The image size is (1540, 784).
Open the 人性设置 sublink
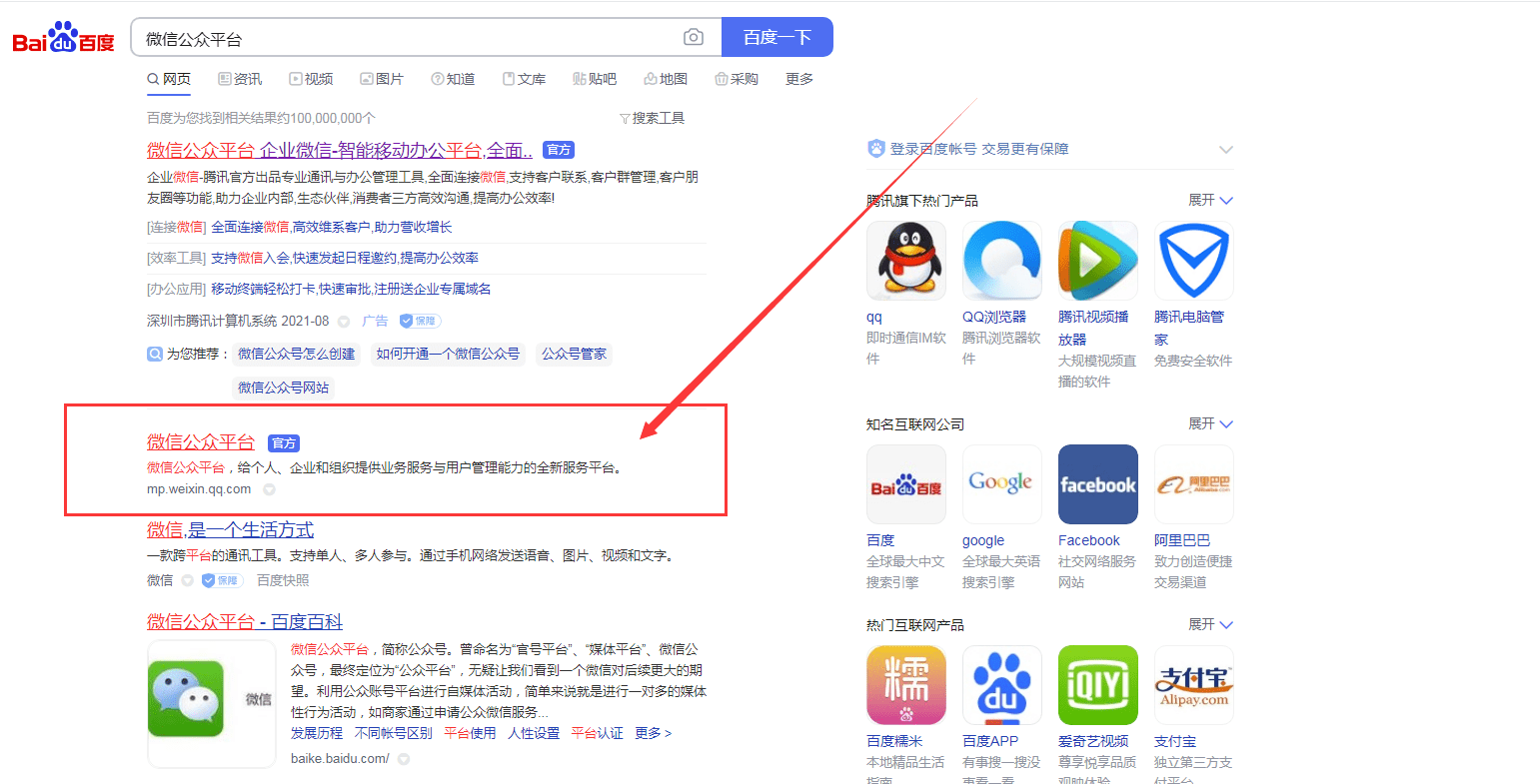coord(534,733)
